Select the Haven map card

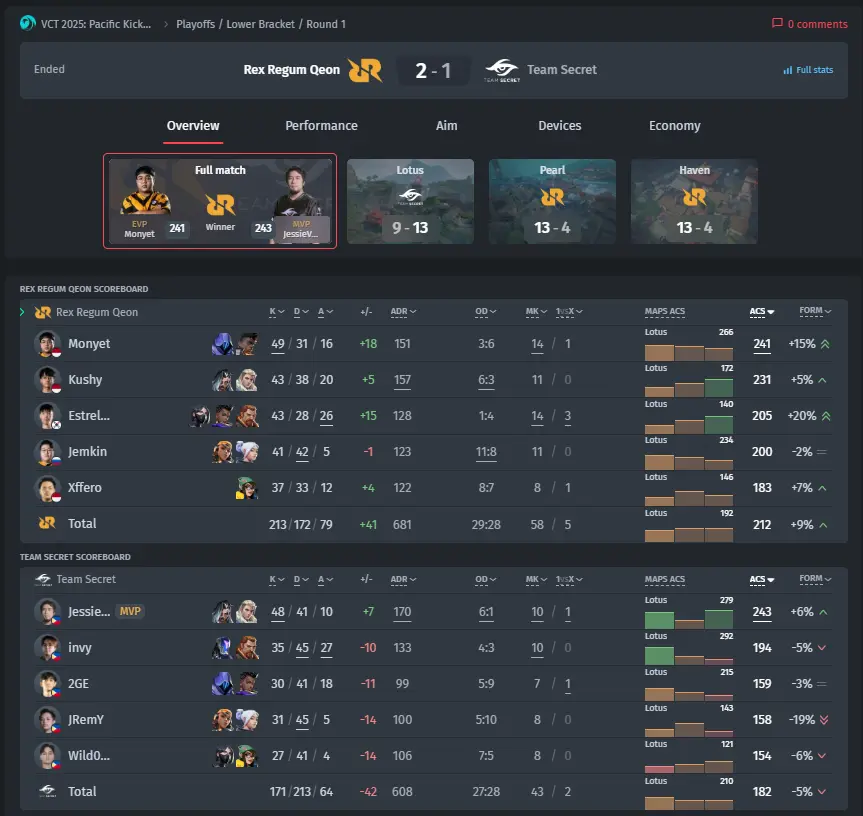[x=695, y=201]
